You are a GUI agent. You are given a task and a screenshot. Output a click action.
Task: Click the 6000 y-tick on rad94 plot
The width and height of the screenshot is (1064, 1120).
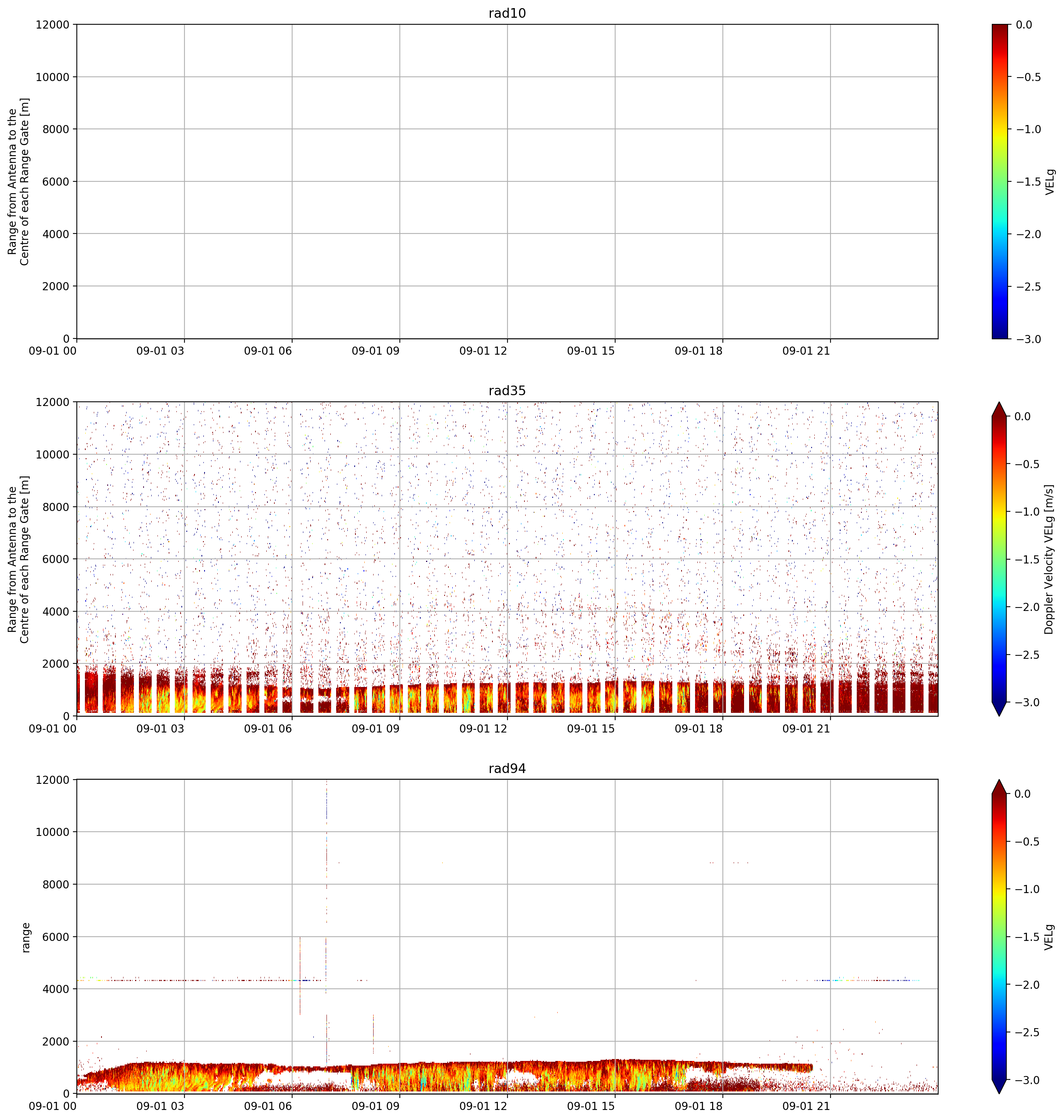(56, 937)
